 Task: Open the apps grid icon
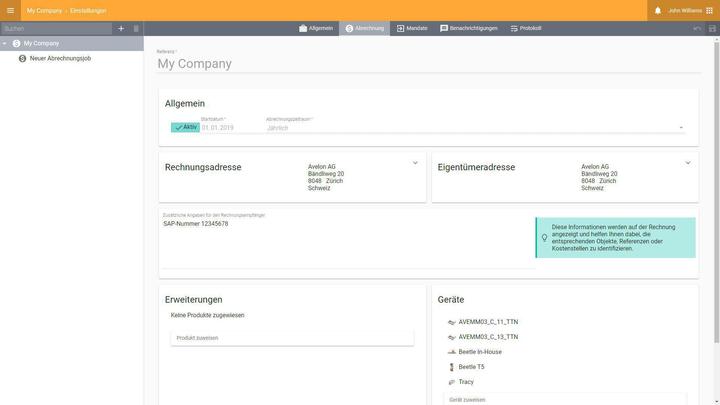tap(709, 10)
